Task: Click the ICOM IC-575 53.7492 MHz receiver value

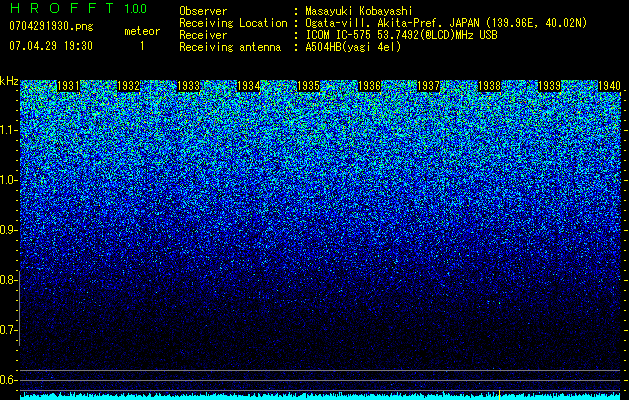Action: click(401, 35)
